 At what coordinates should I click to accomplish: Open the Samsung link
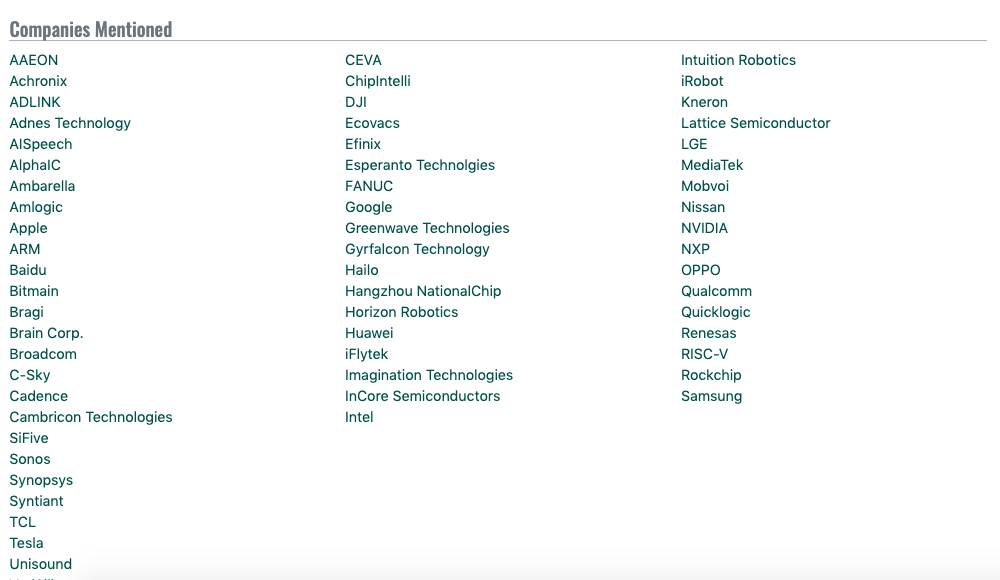click(x=711, y=396)
